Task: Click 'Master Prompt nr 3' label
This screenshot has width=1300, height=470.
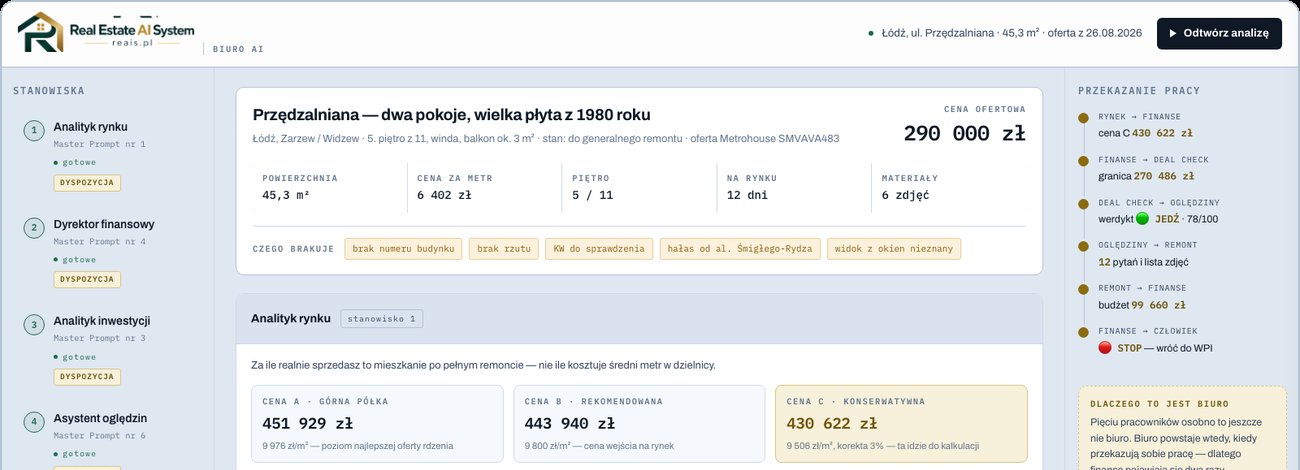Action: (x=99, y=338)
